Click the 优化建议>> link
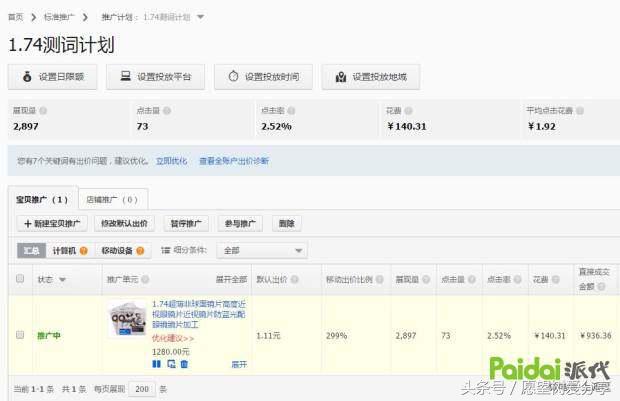This screenshot has width=620, height=401. (173, 339)
